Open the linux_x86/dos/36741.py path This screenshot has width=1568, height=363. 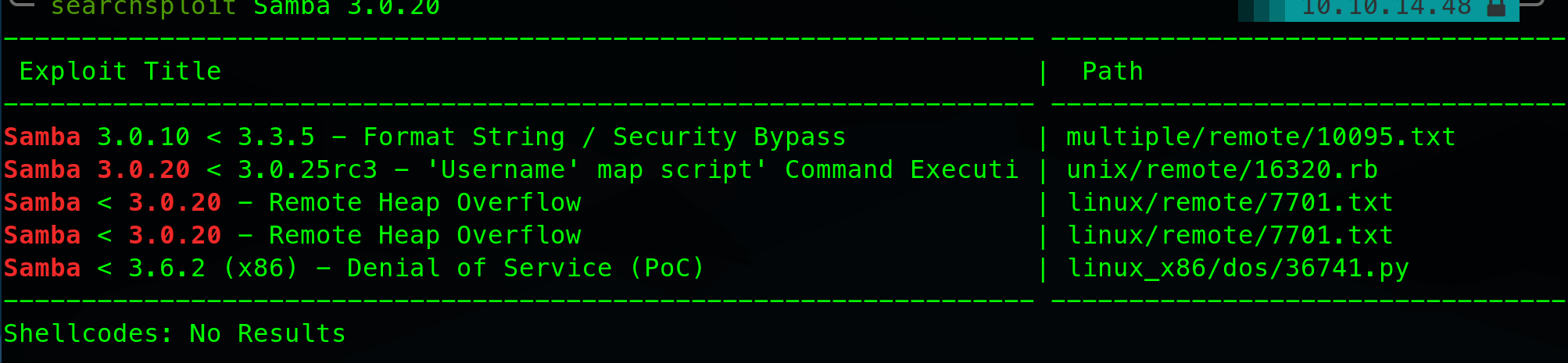[x=1237, y=269]
